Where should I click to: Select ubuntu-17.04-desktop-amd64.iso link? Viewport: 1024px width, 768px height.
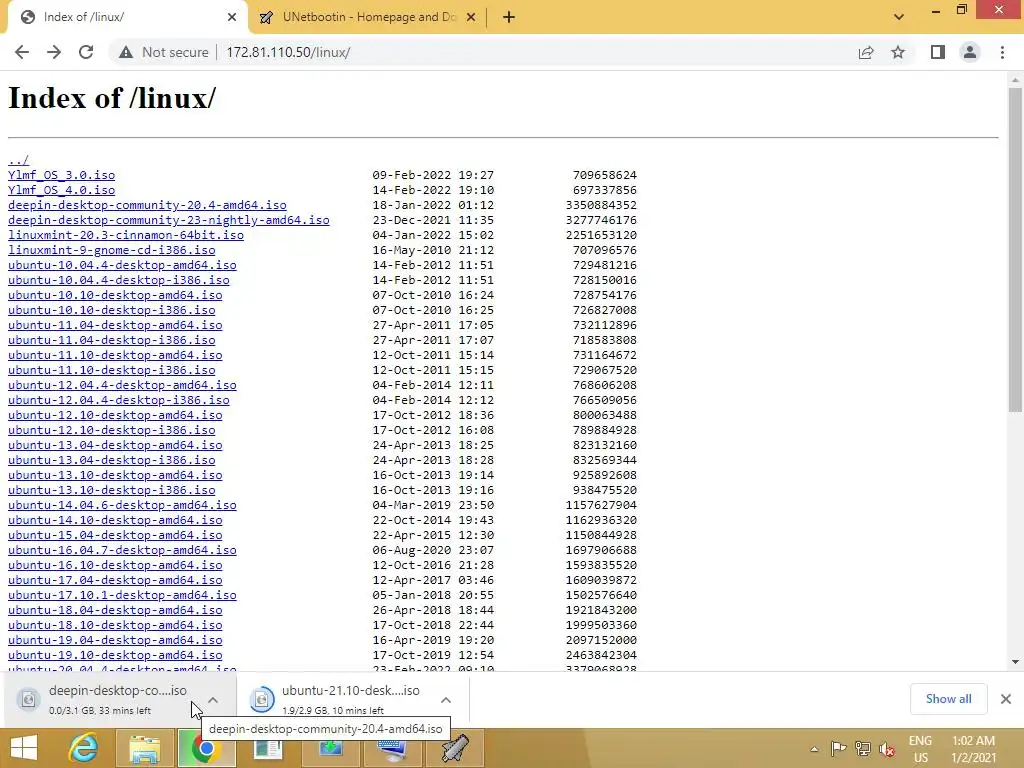(115, 581)
